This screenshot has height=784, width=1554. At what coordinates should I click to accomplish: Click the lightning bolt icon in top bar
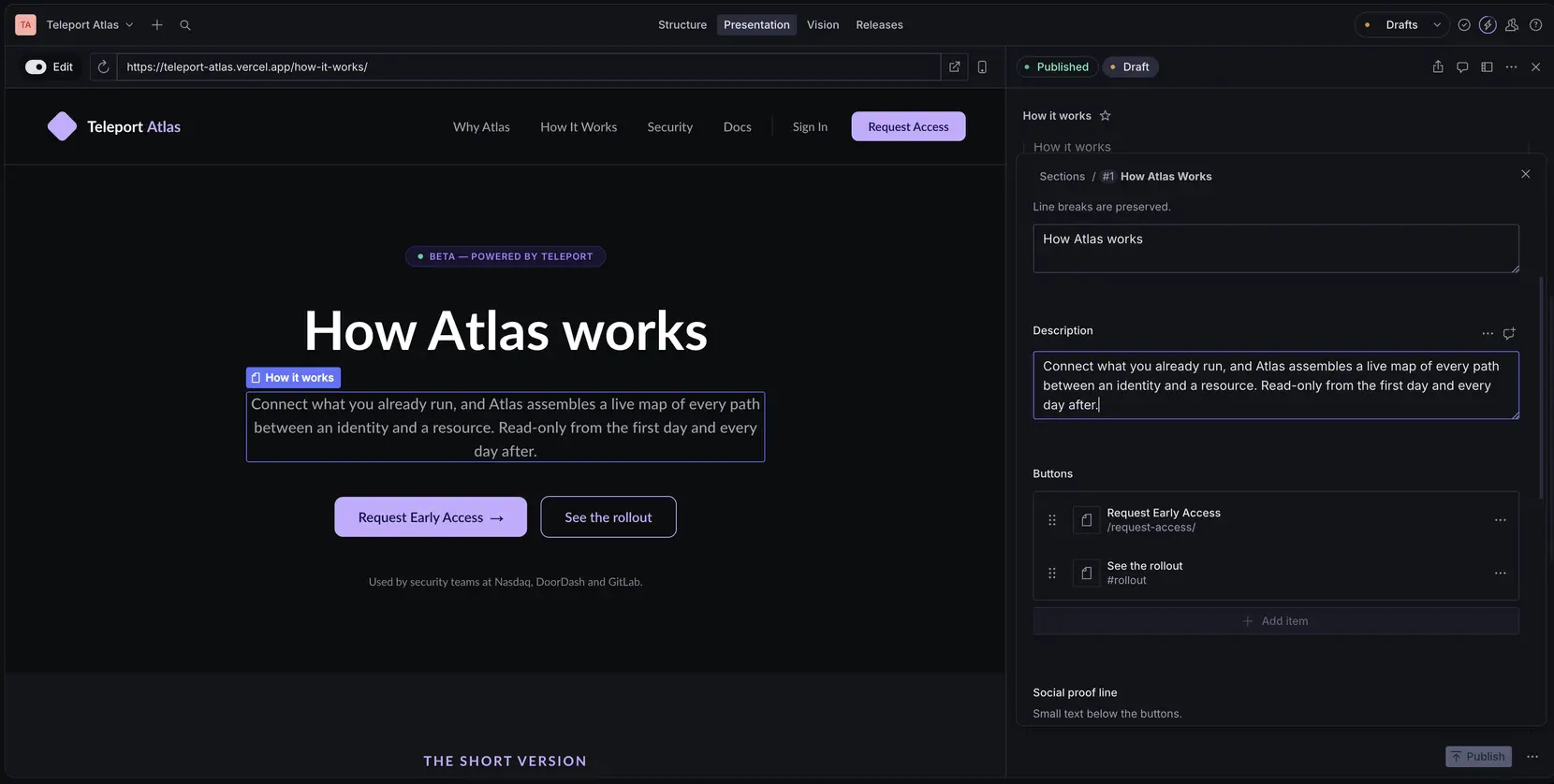[x=1488, y=25]
